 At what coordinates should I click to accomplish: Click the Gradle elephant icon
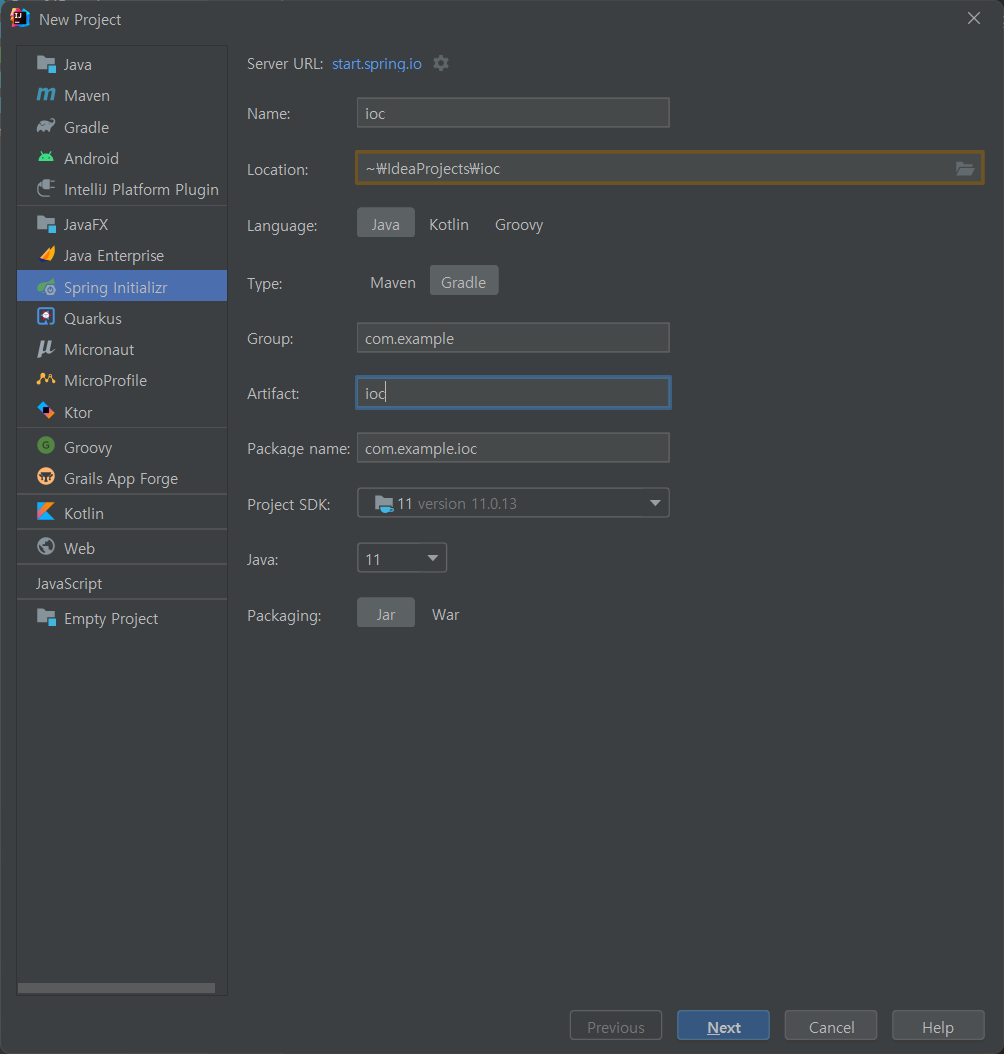point(46,126)
